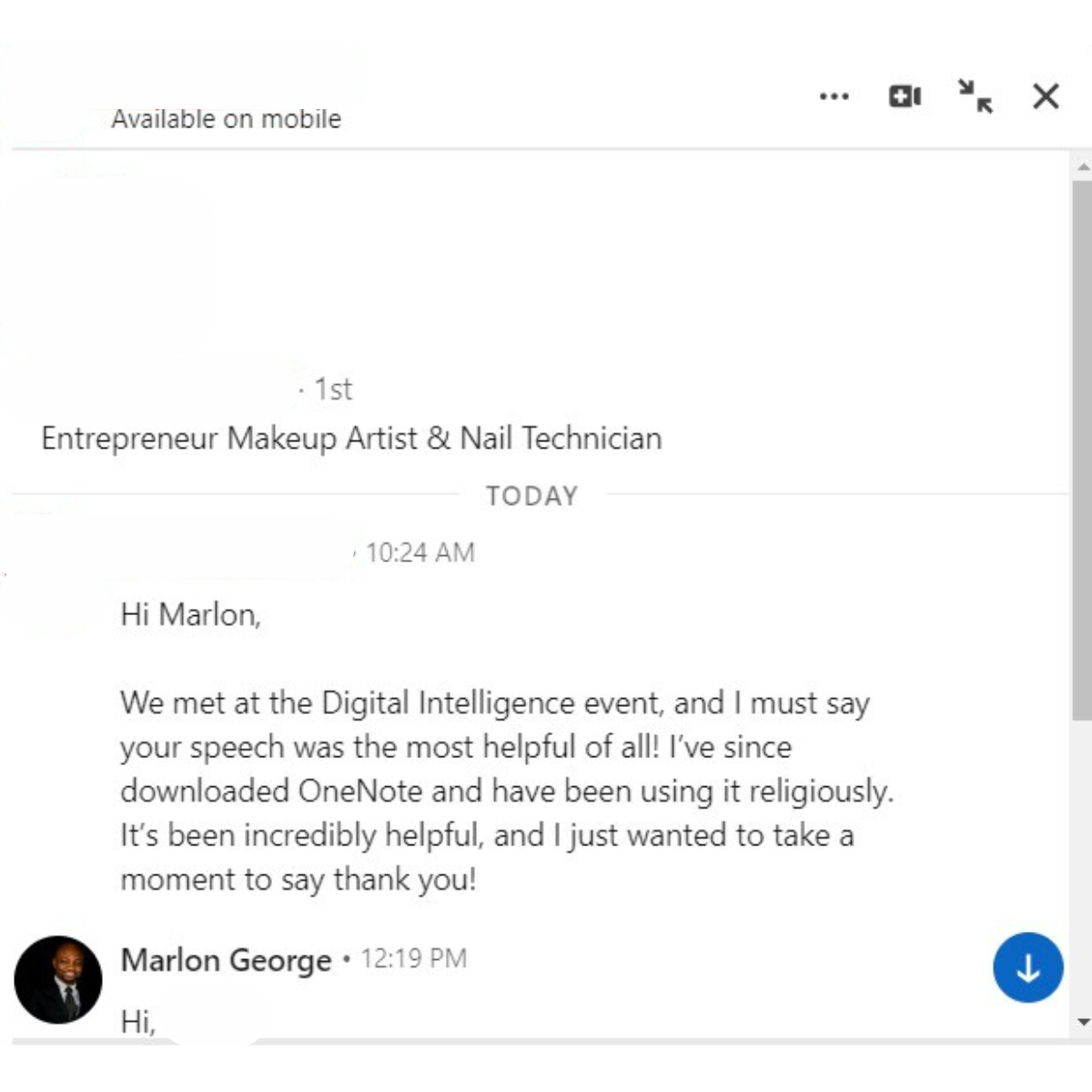
Task: Click the 'Available on mobile' status text
Action: click(226, 119)
